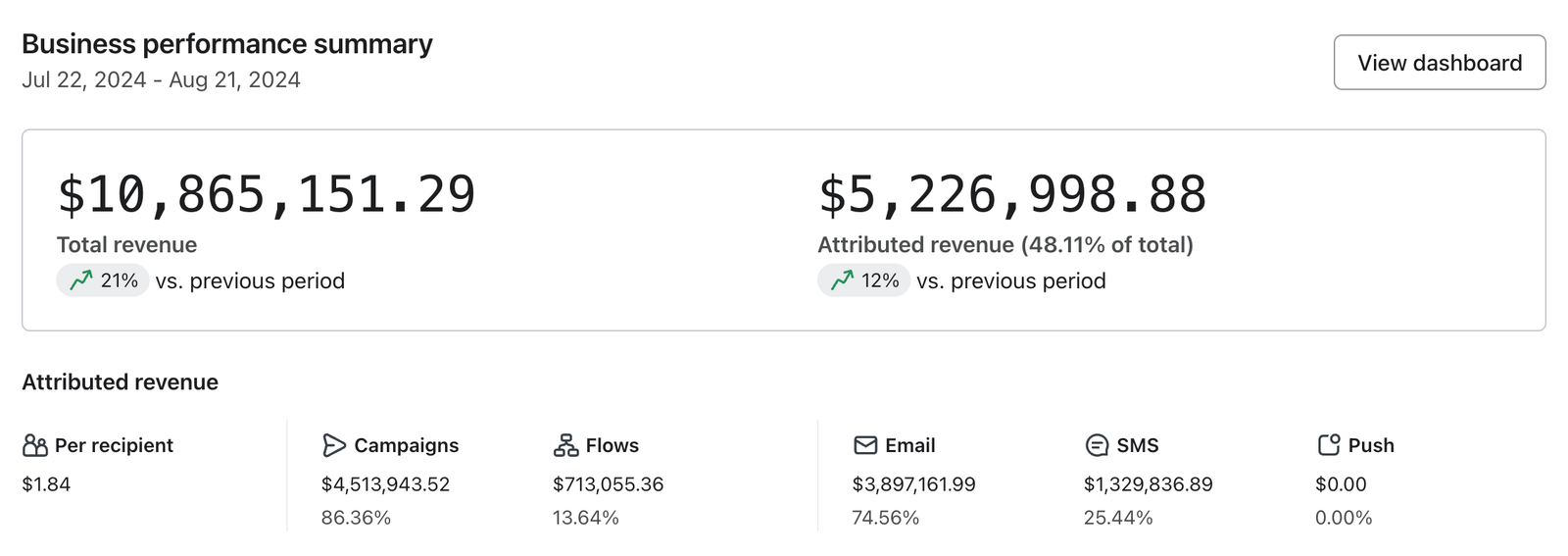Click the Push share 0.00%
The height and width of the screenshot is (556, 1568).
[1343, 518]
